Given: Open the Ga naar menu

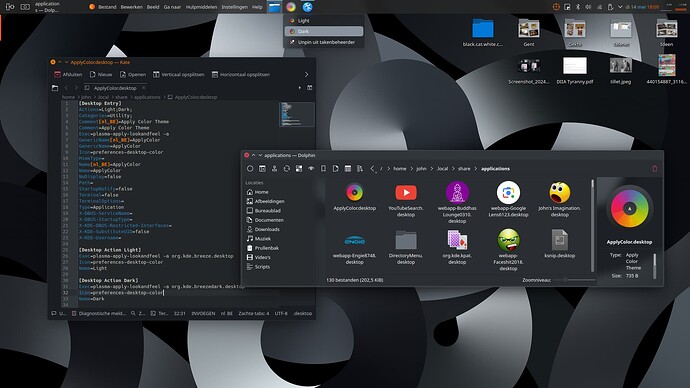Looking at the screenshot, I should click(x=172, y=7).
